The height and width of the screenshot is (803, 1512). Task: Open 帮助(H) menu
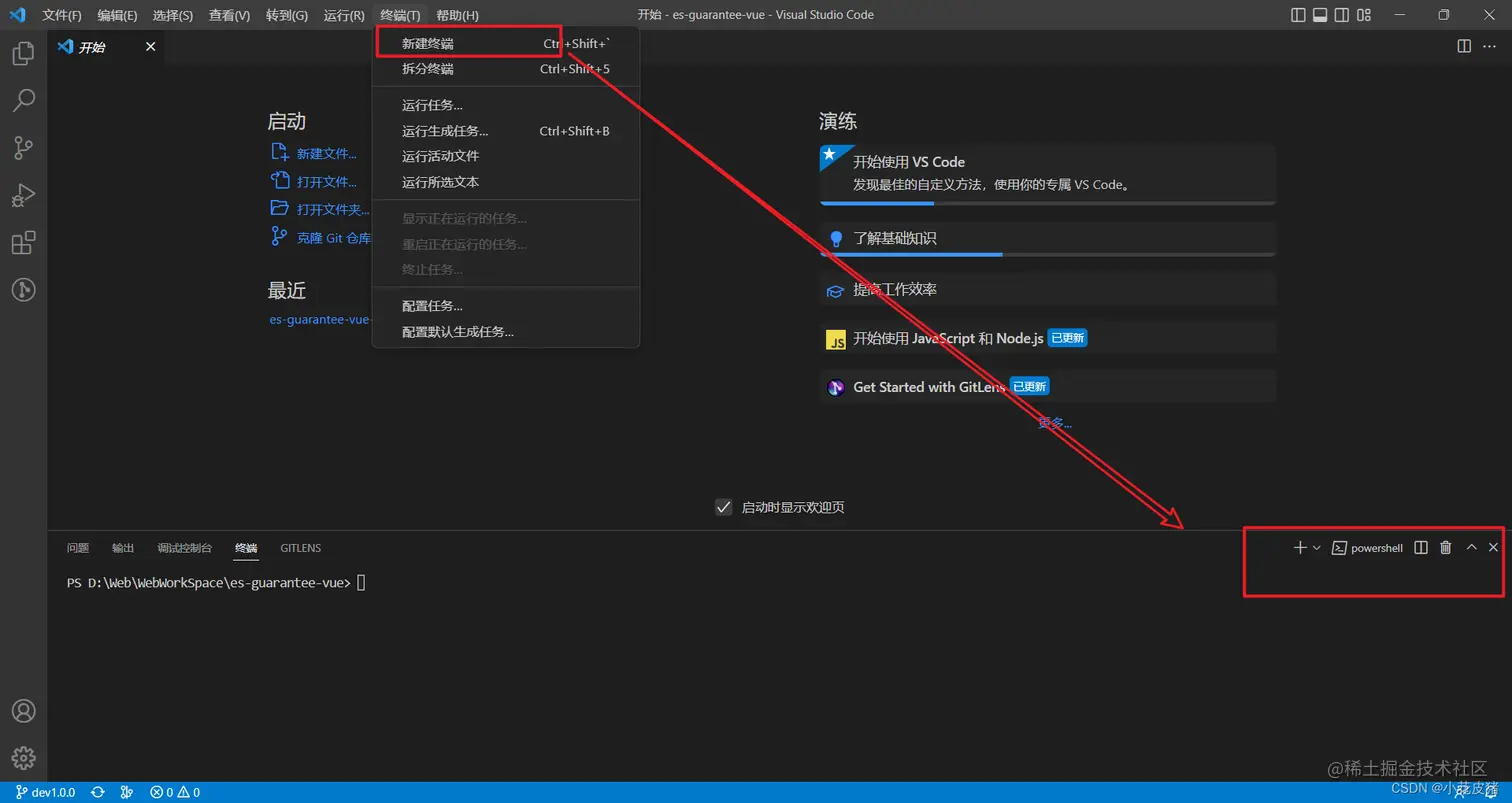[x=457, y=15]
